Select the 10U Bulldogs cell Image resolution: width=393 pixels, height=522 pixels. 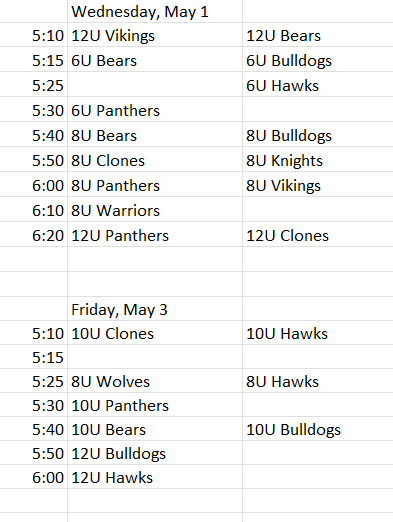318,429
